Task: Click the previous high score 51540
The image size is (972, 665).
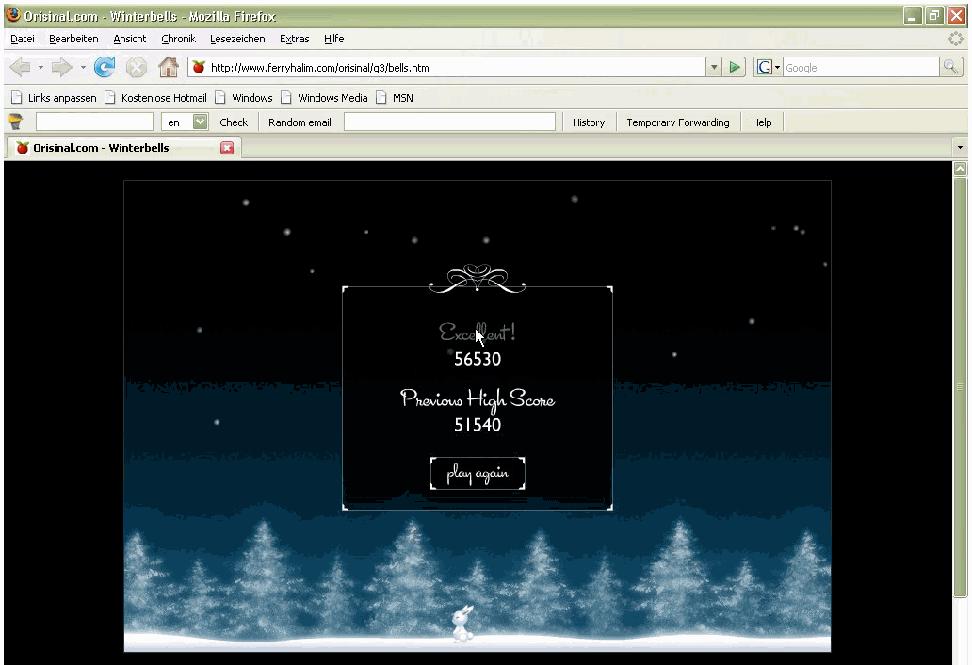Action: coord(477,425)
